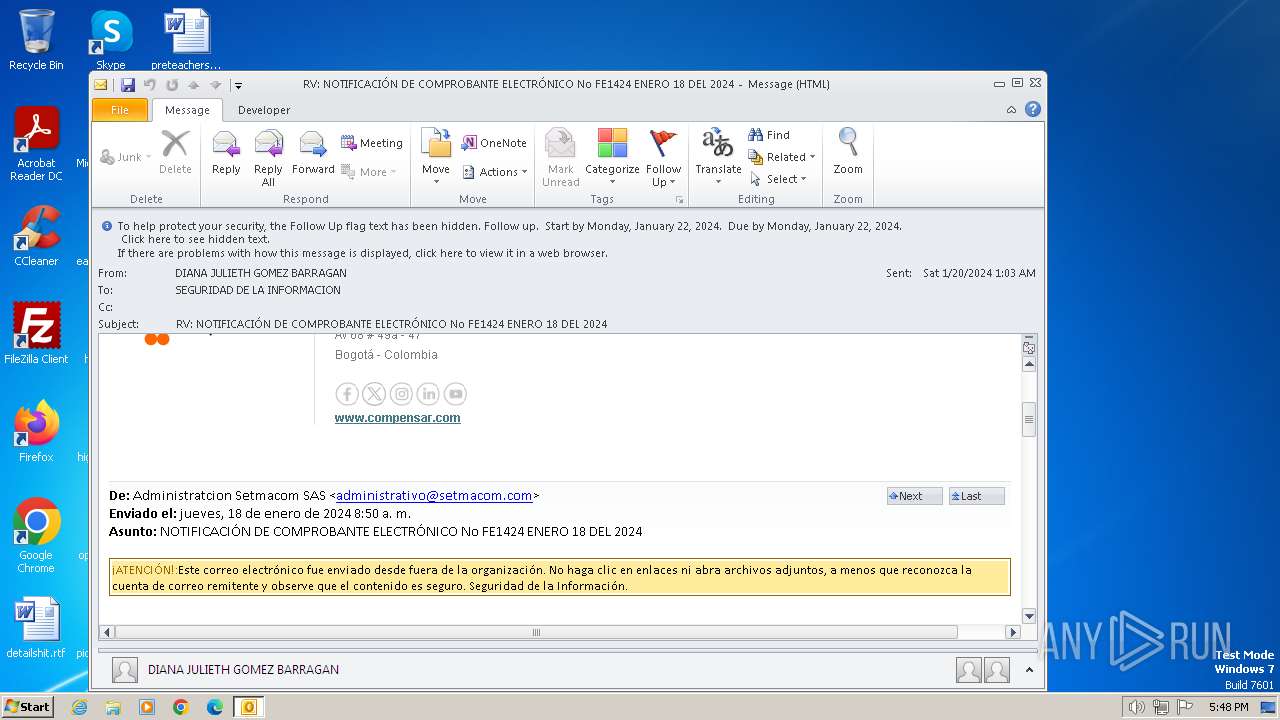Click the Reply icon
1280x720 pixels.
pos(226,153)
